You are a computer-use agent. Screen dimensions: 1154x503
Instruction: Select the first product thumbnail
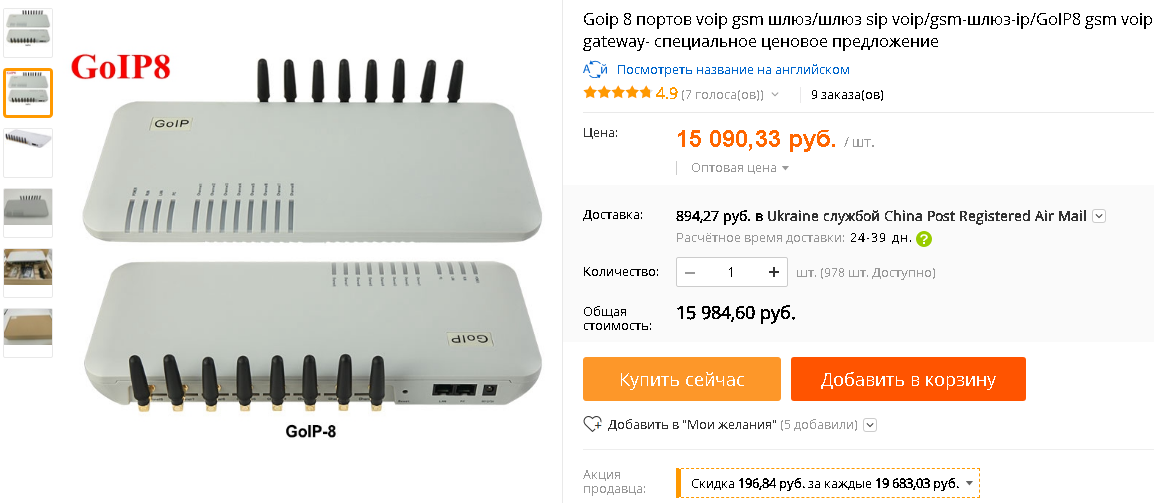point(28,32)
